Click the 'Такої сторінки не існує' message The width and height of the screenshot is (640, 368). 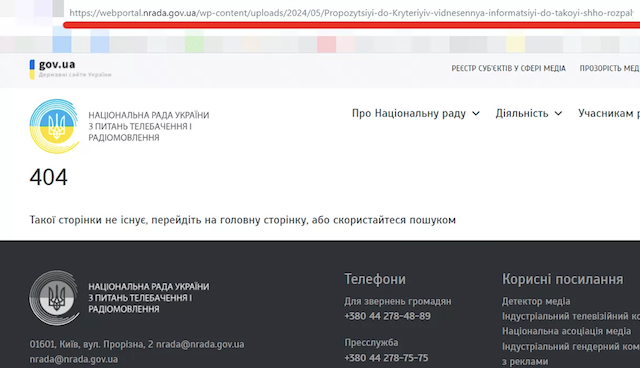(x=242, y=220)
